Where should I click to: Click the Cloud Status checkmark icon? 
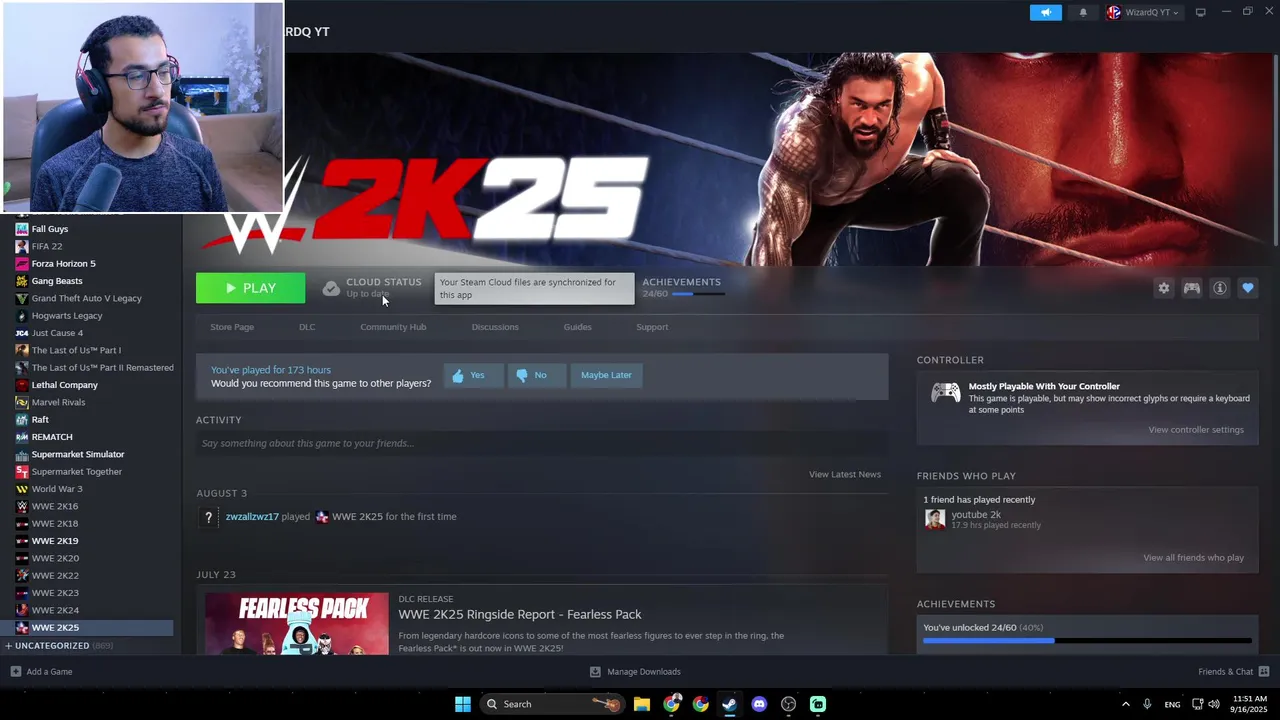(331, 288)
